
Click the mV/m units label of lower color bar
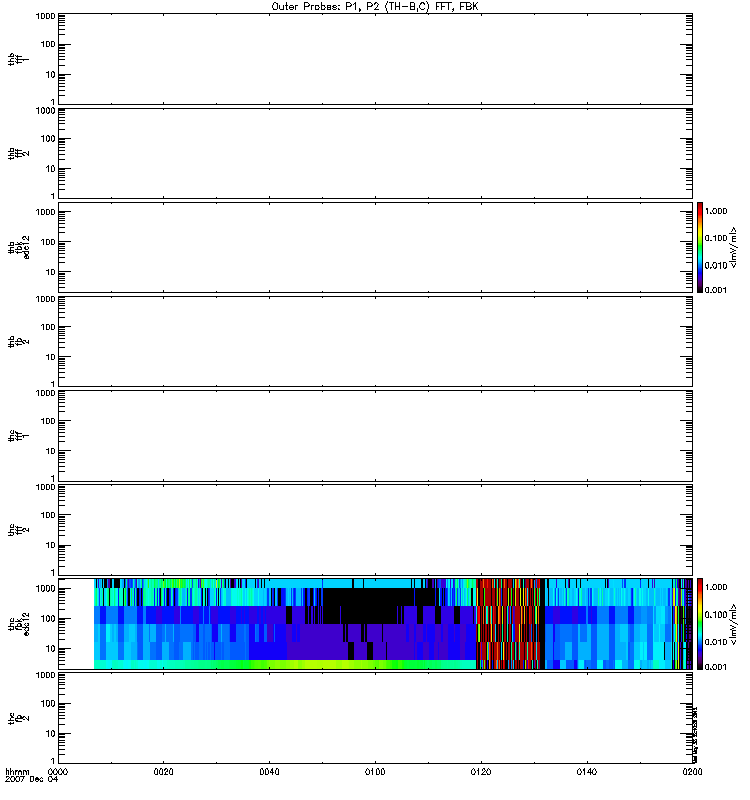coord(734,624)
